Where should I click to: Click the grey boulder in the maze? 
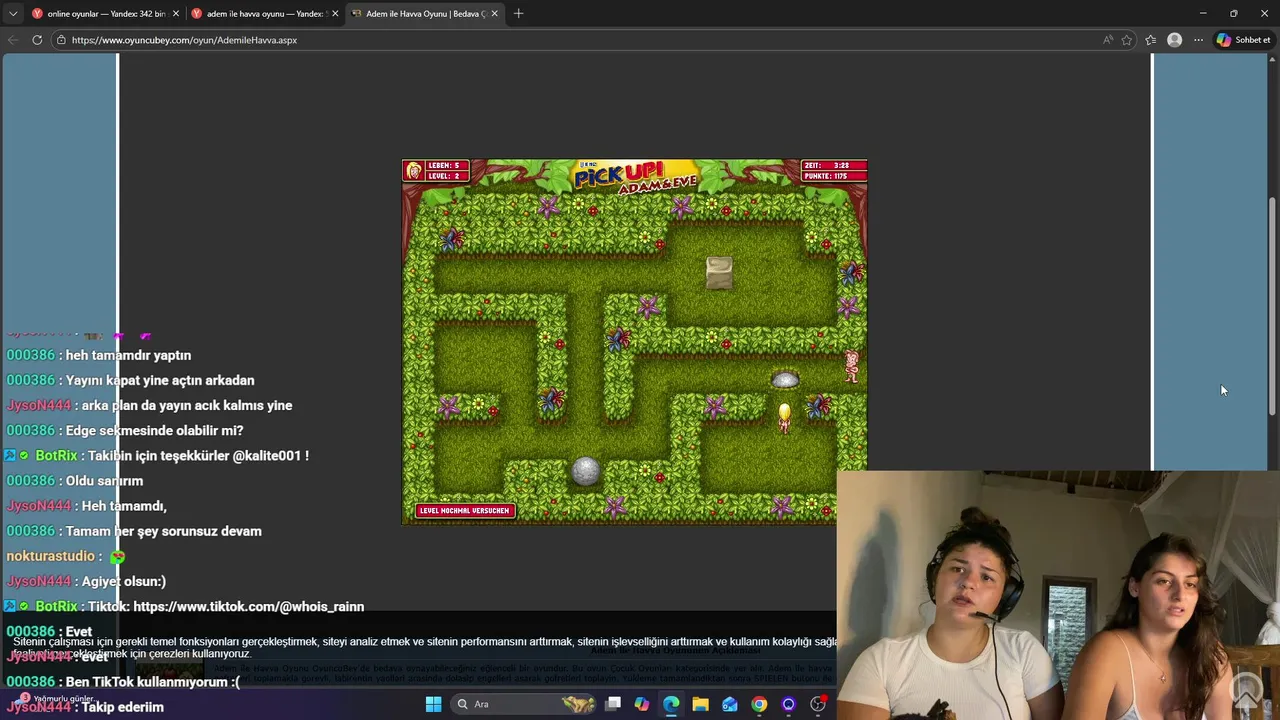pos(586,470)
